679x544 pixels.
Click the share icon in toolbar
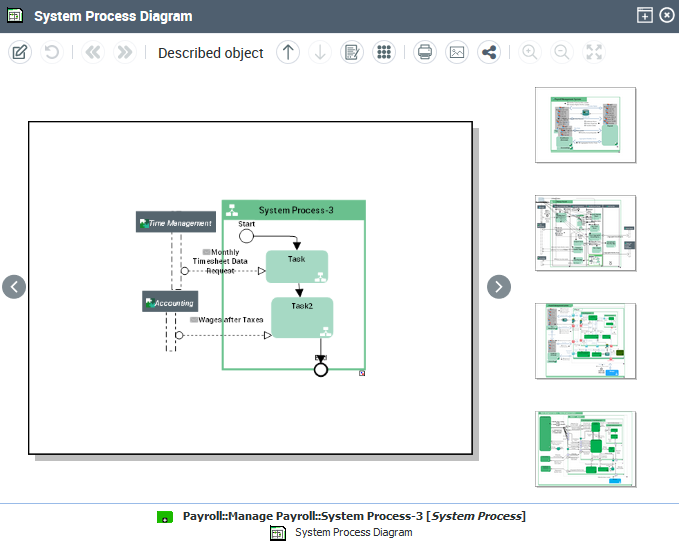point(488,53)
